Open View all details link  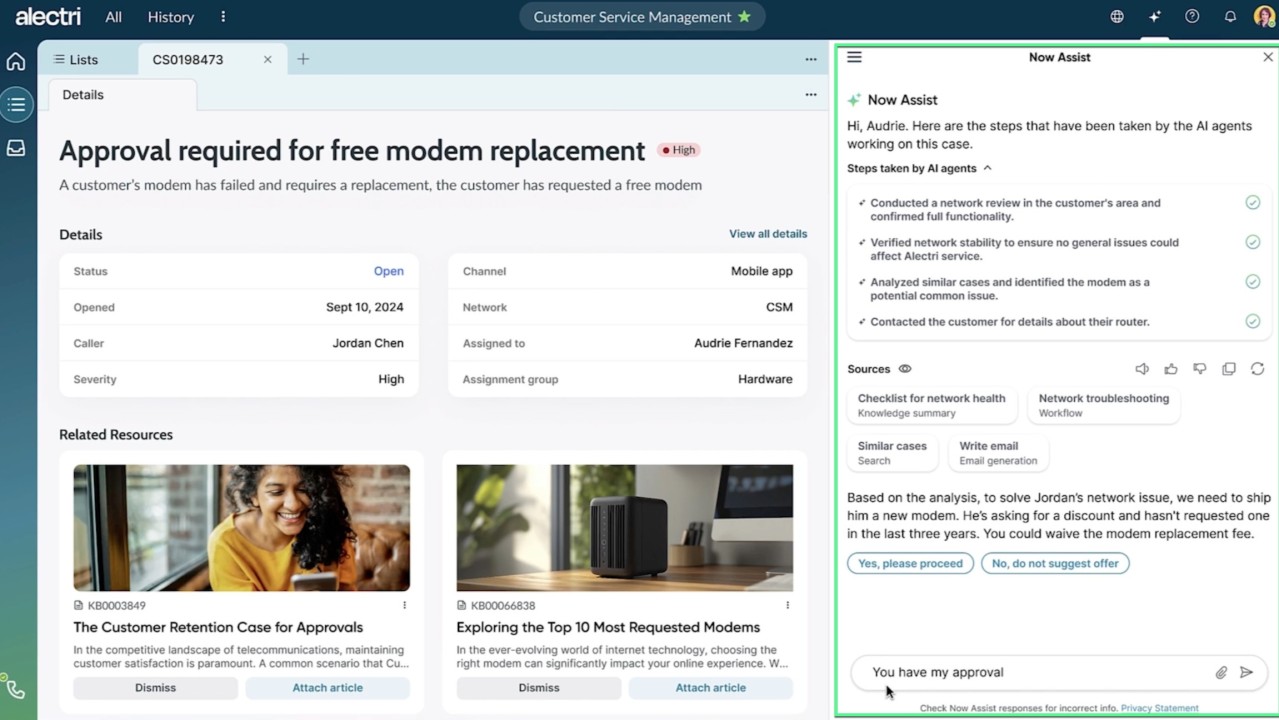click(x=767, y=234)
